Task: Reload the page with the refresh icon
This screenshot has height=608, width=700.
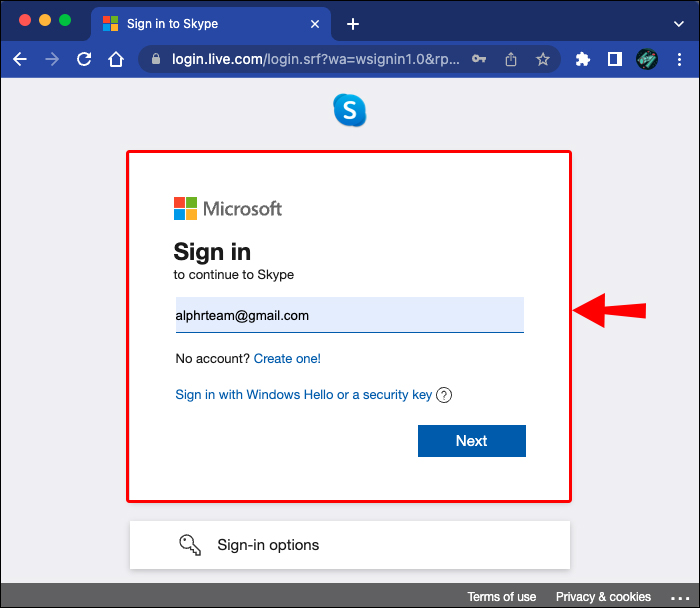Action: click(84, 59)
